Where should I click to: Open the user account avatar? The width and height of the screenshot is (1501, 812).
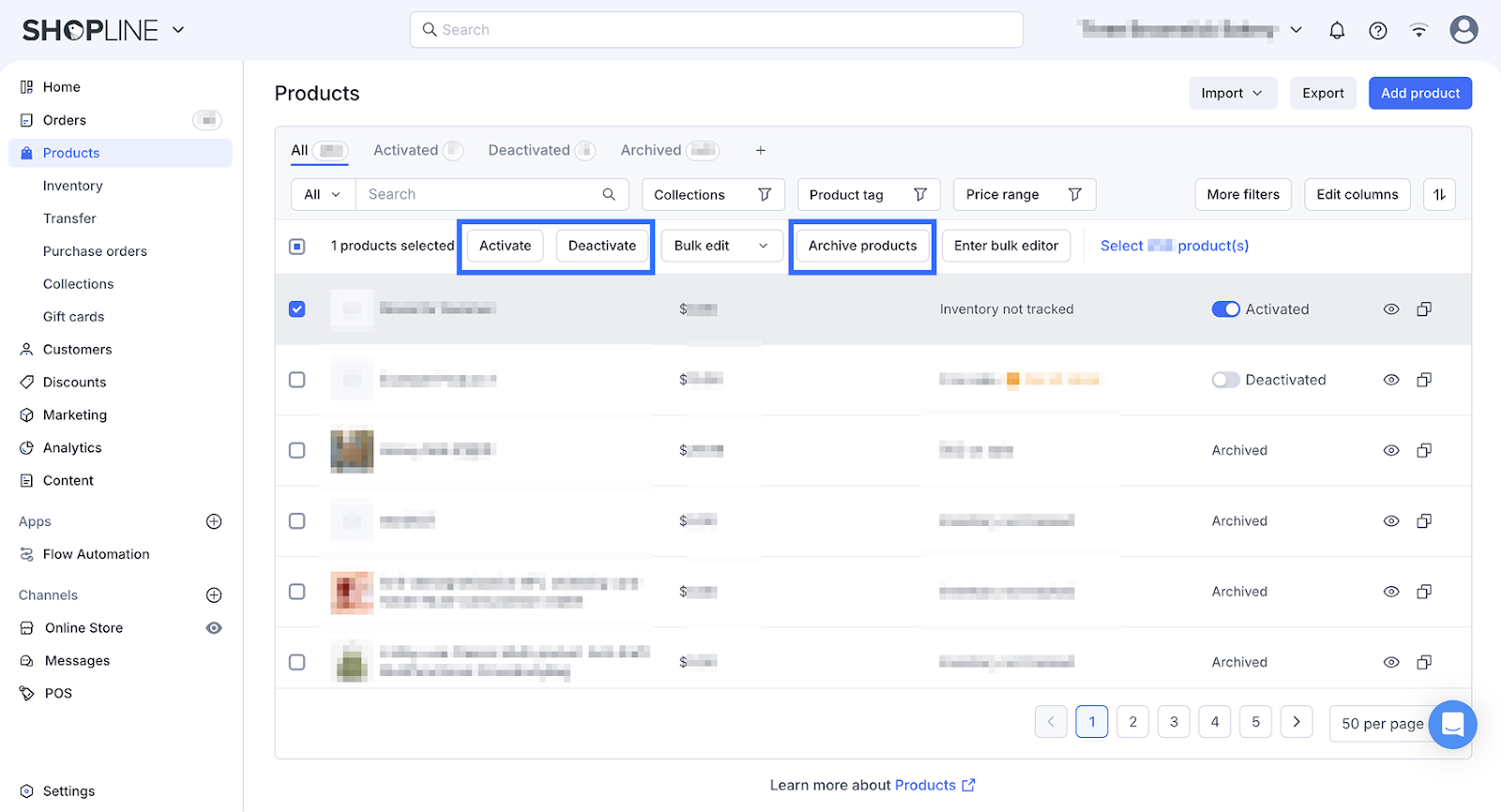[1463, 30]
